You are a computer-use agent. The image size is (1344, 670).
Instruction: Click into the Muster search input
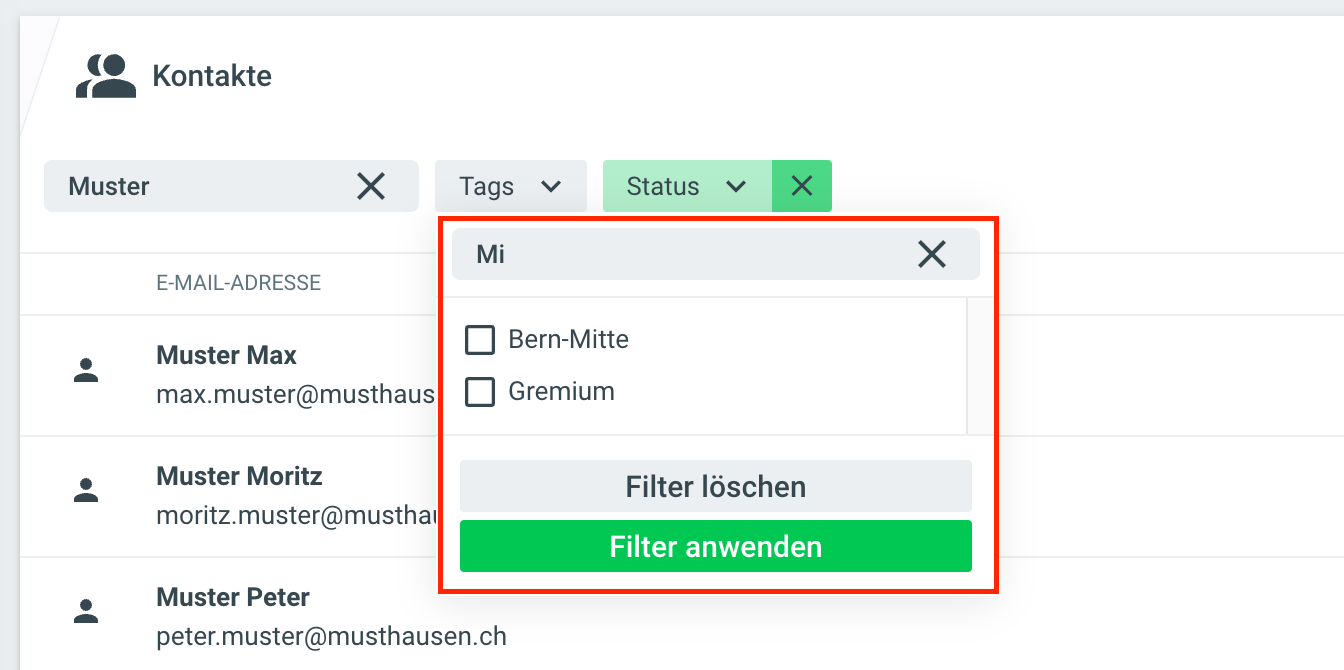pyautogui.click(x=200, y=186)
